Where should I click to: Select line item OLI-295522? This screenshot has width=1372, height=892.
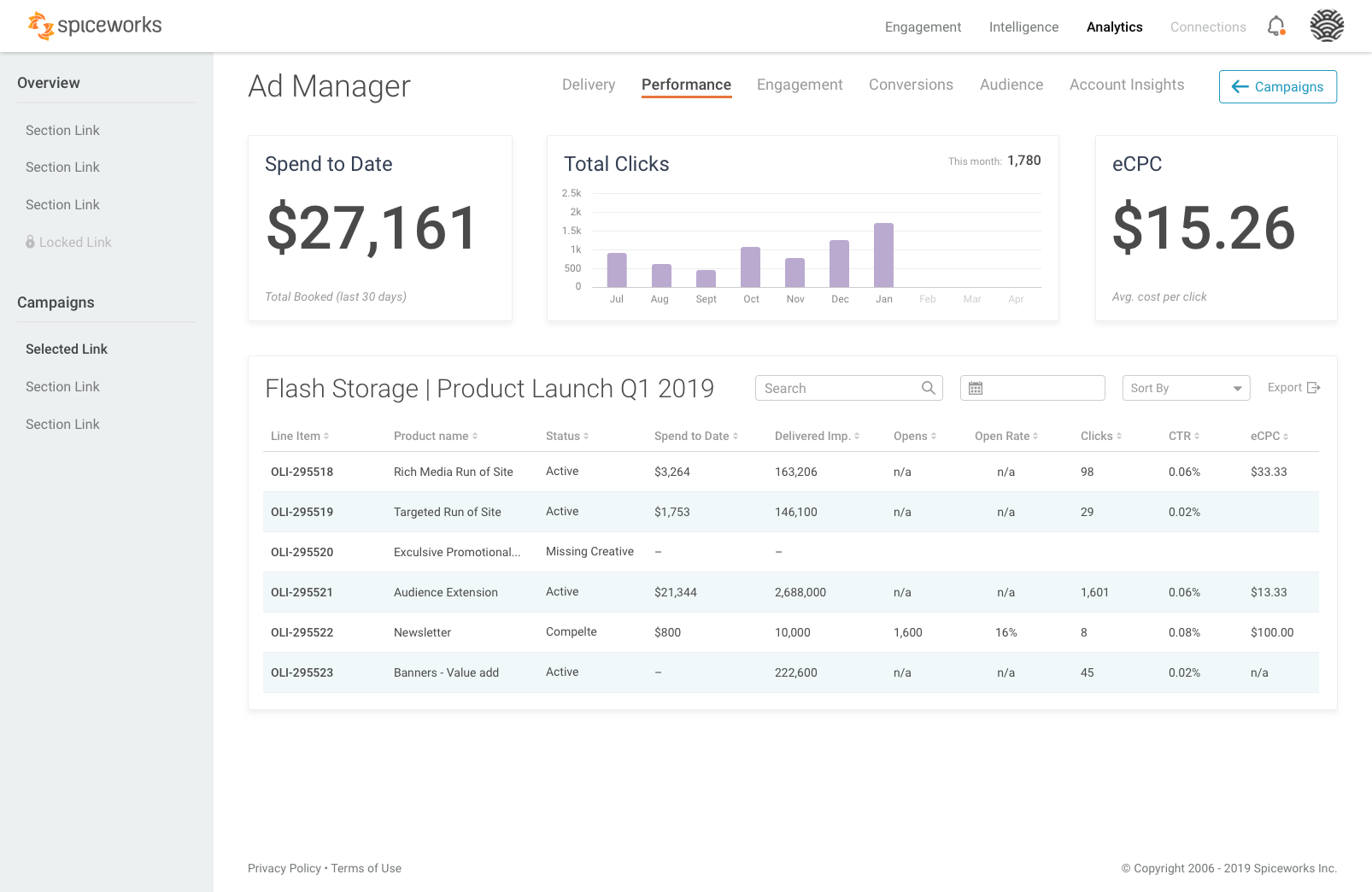tap(302, 632)
